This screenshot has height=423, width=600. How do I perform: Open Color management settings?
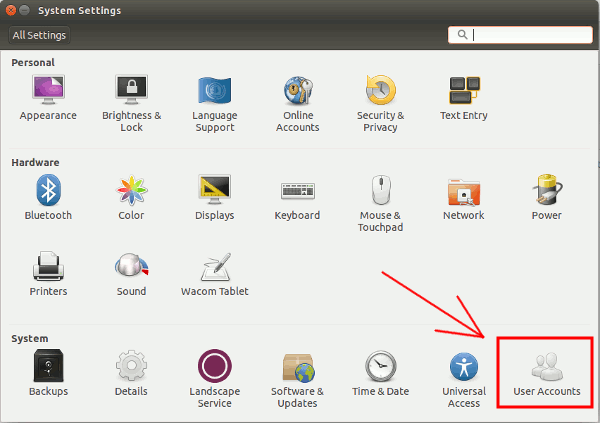[x=131, y=197]
